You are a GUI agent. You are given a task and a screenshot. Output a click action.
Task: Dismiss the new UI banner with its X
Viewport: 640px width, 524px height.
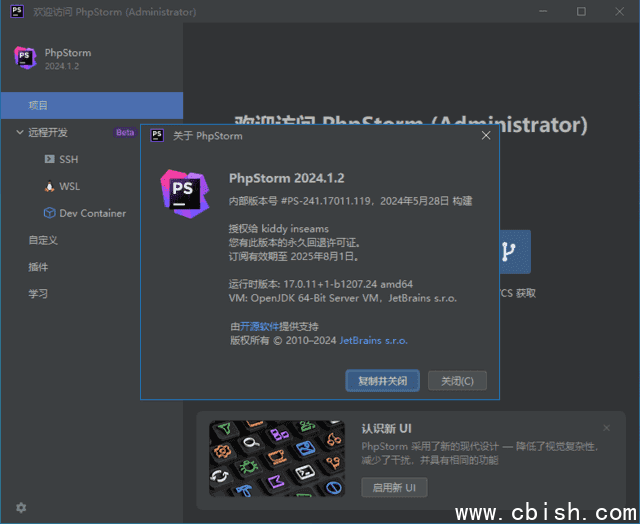tap(607, 428)
